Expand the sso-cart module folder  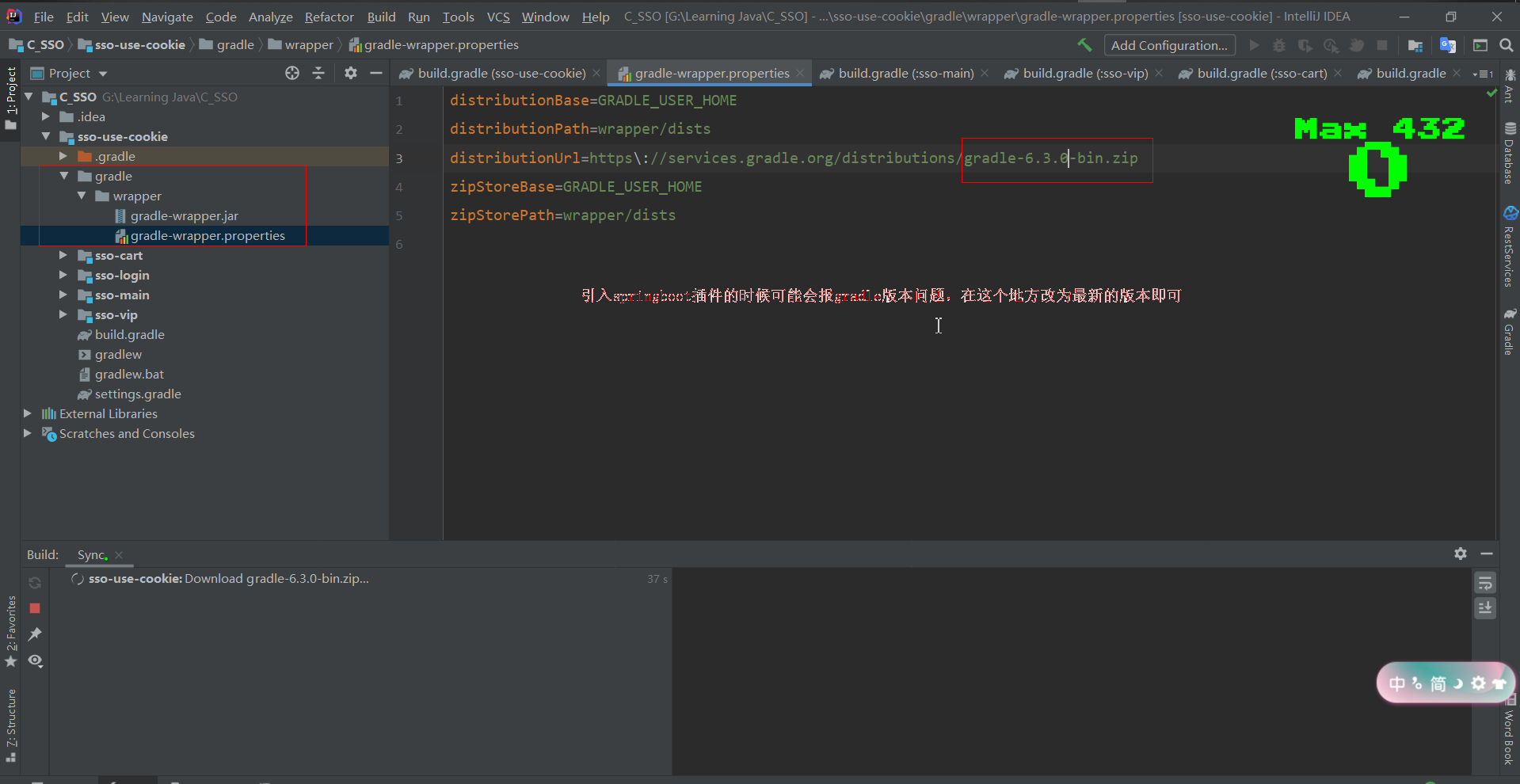point(63,255)
